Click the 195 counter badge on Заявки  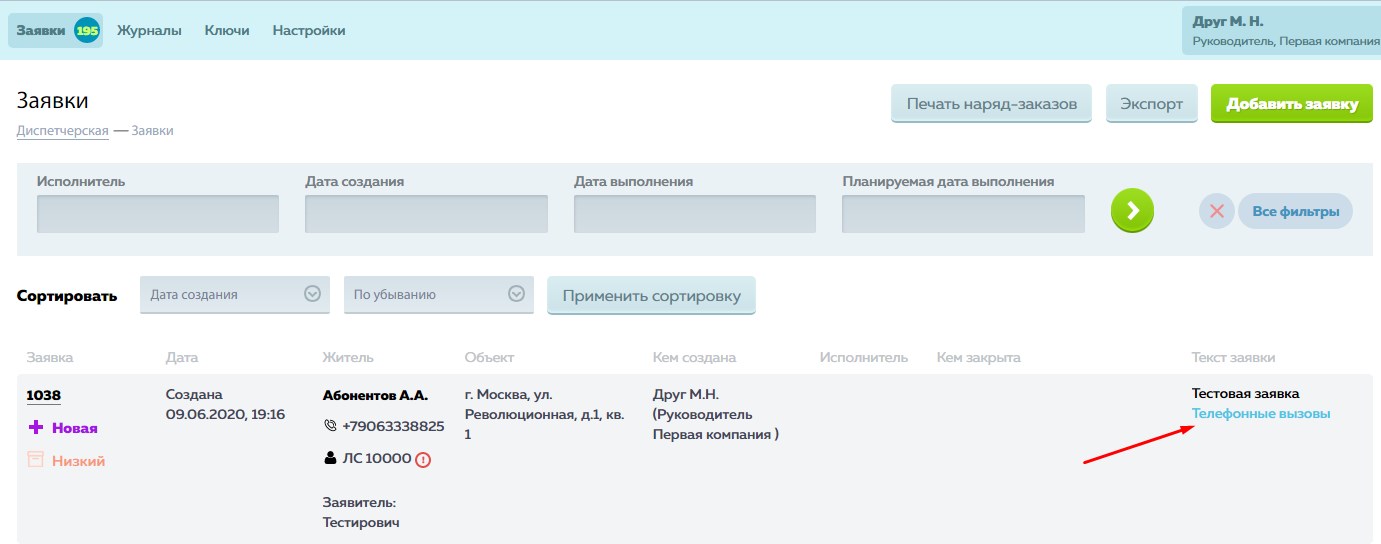coord(87,31)
